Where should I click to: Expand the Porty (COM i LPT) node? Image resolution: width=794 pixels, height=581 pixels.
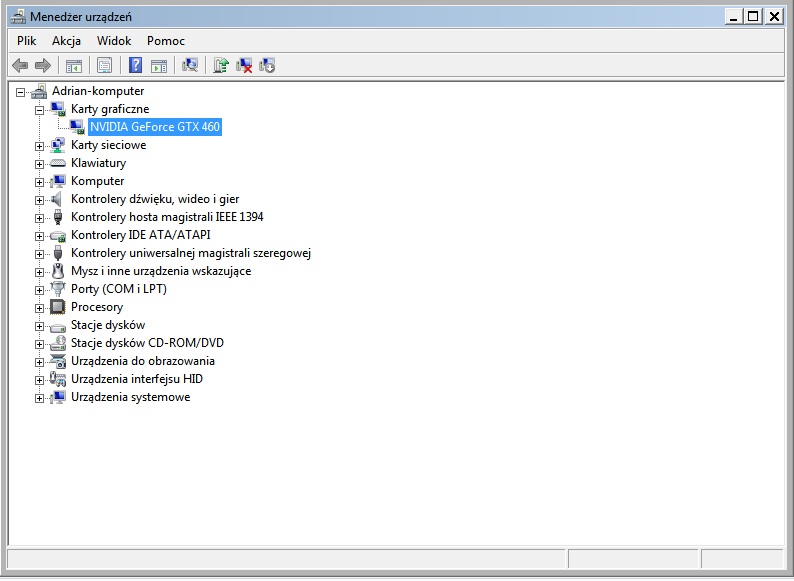click(x=39, y=290)
